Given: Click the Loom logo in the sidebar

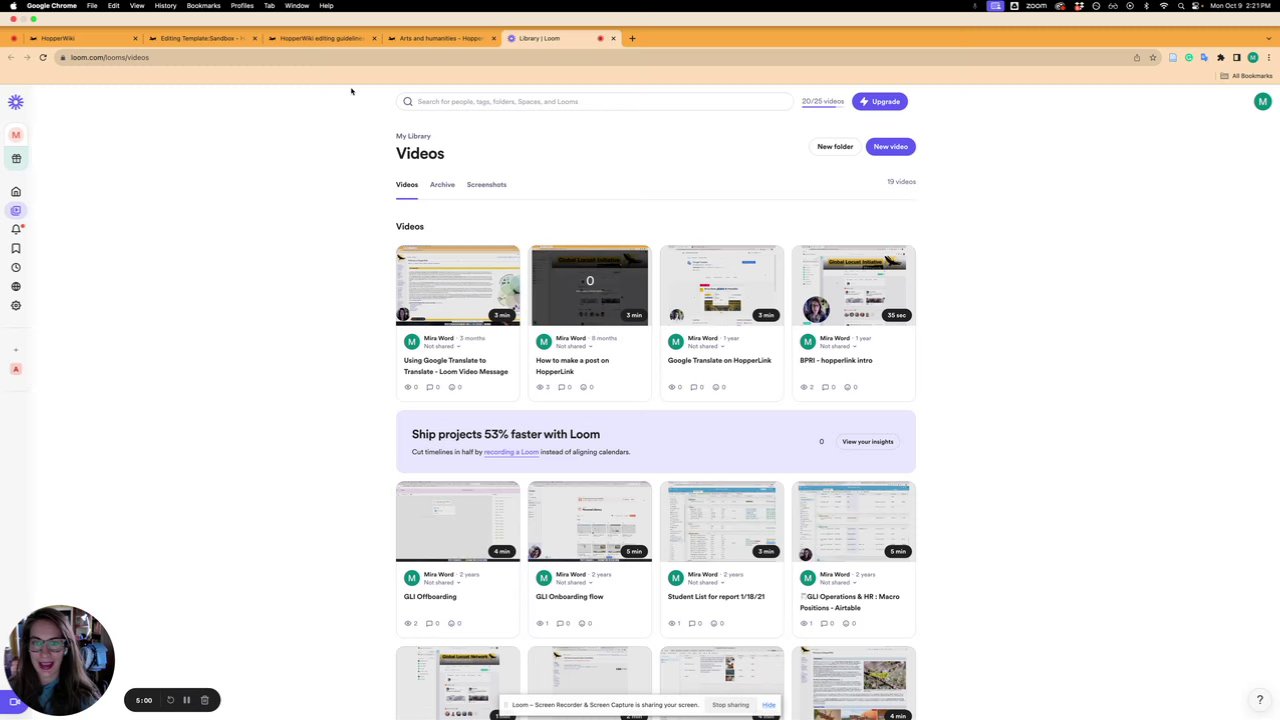Looking at the screenshot, I should [x=16, y=102].
